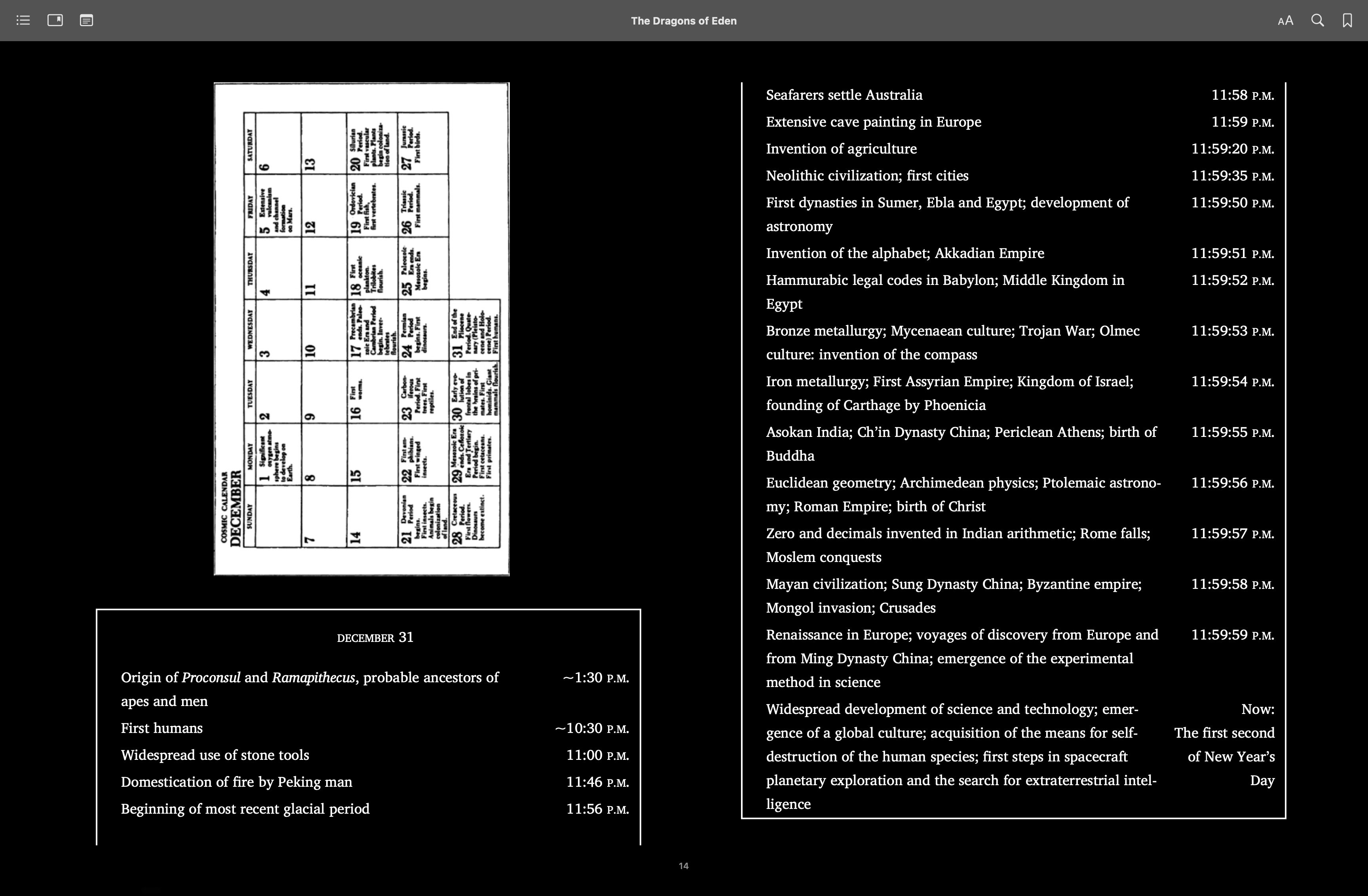This screenshot has width=1368, height=896.
Task: Click the time '11:59:57 P.M.'
Action: [x=1232, y=533]
